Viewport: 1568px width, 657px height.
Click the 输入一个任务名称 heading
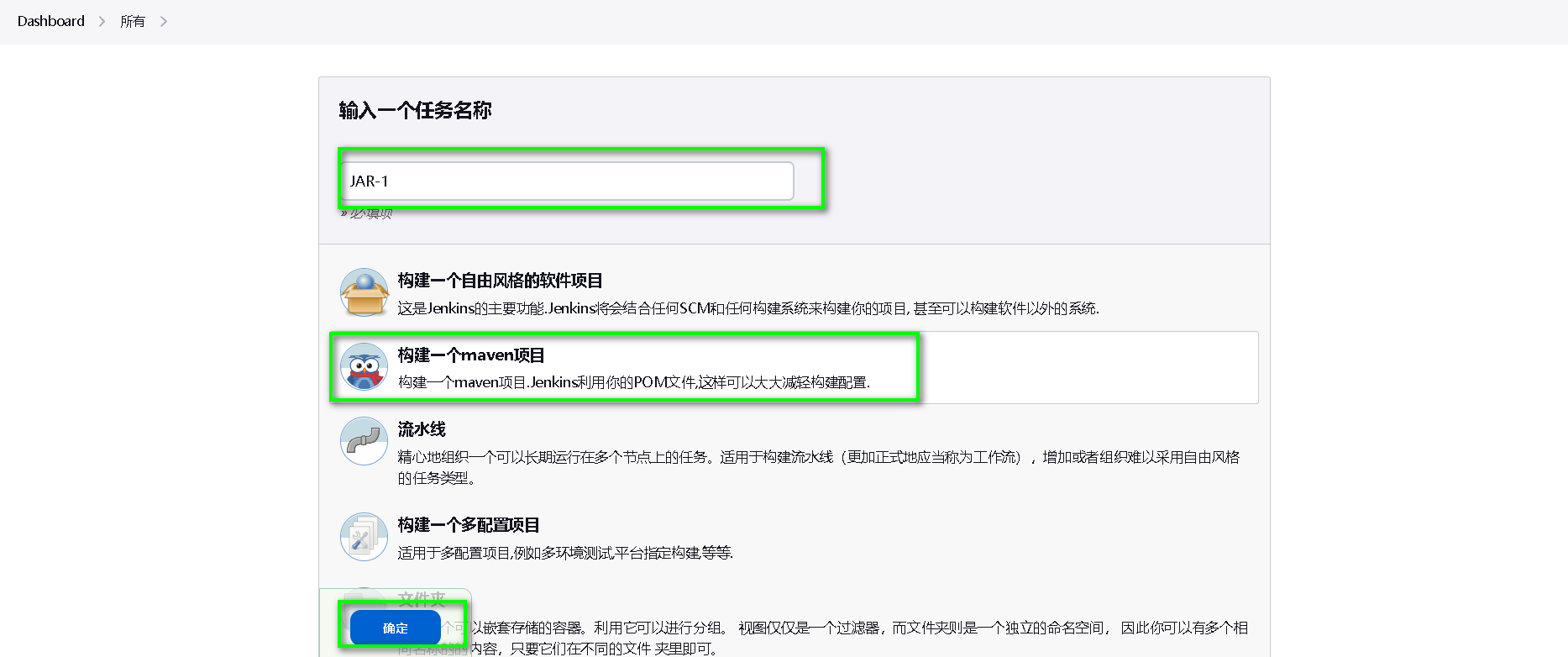[415, 110]
